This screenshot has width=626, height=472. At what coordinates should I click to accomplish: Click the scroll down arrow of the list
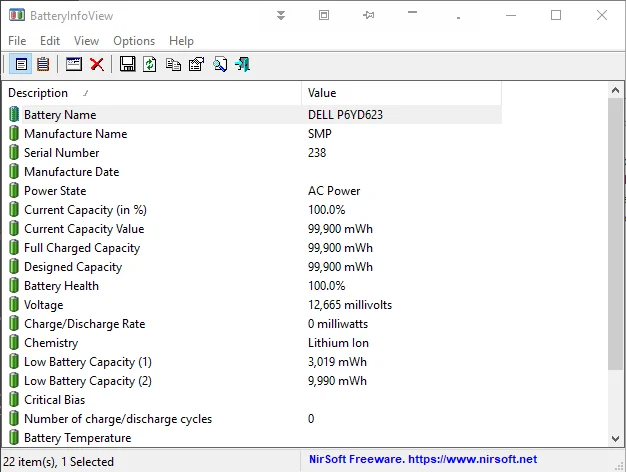[617, 438]
